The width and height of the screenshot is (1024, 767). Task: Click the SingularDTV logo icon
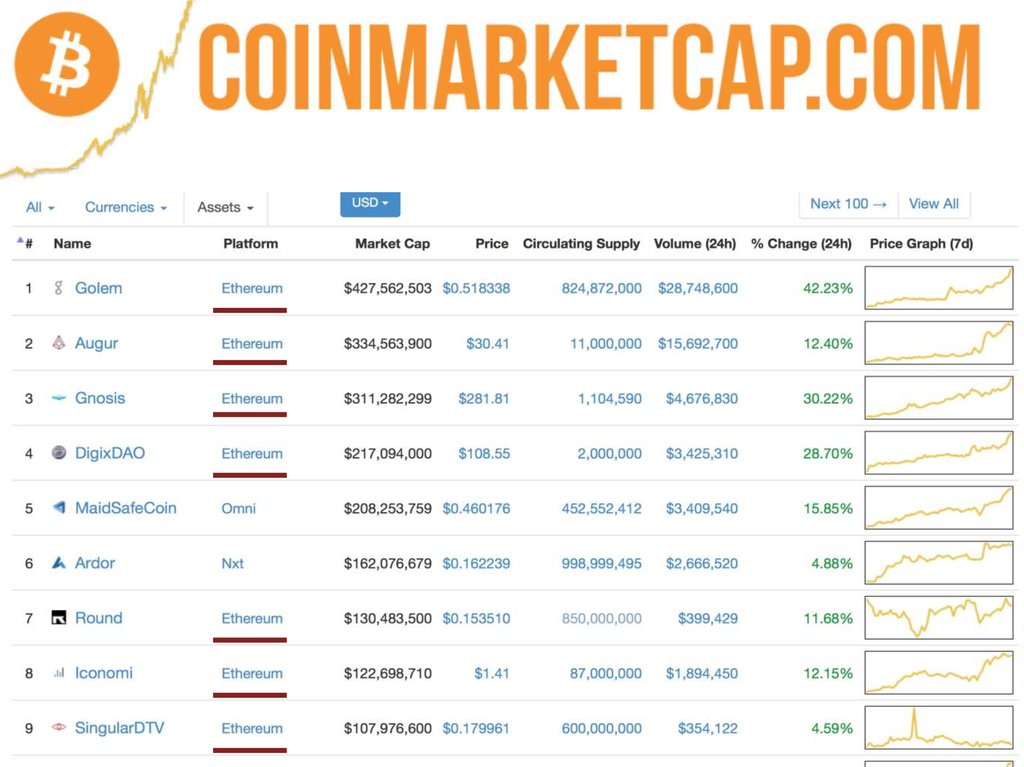[x=59, y=728]
